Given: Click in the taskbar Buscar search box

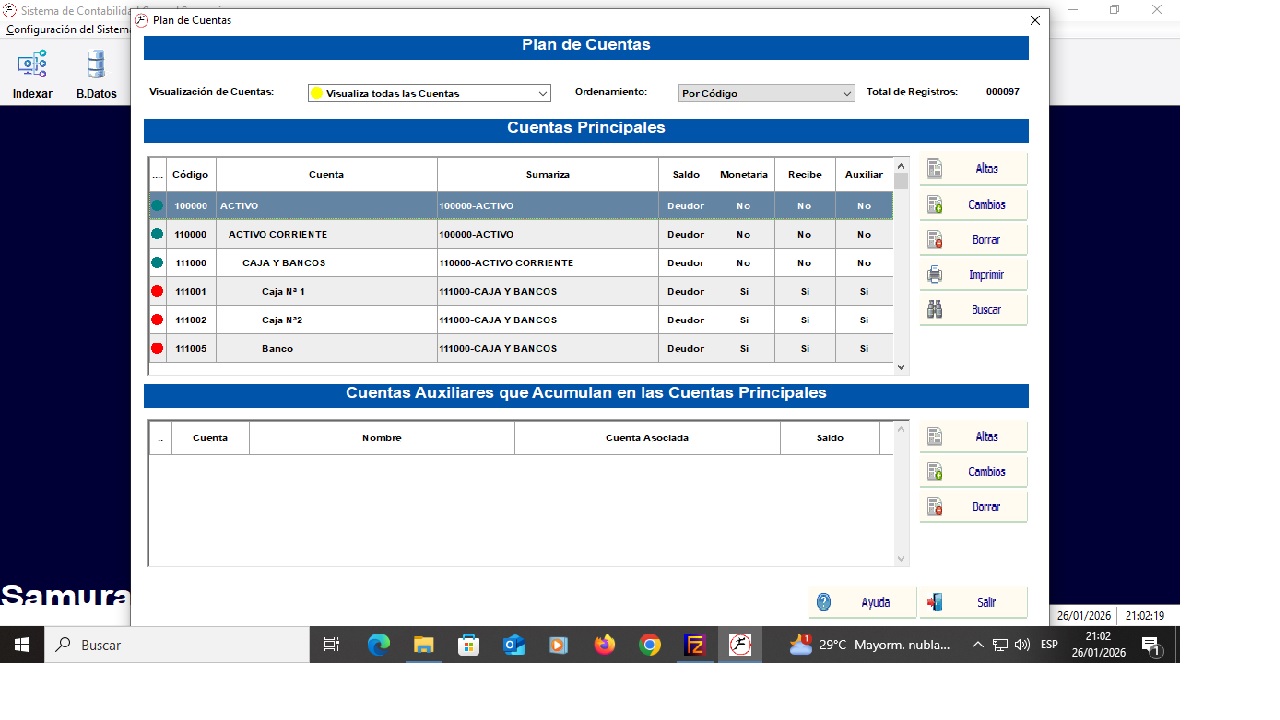Looking at the screenshot, I should [177, 645].
